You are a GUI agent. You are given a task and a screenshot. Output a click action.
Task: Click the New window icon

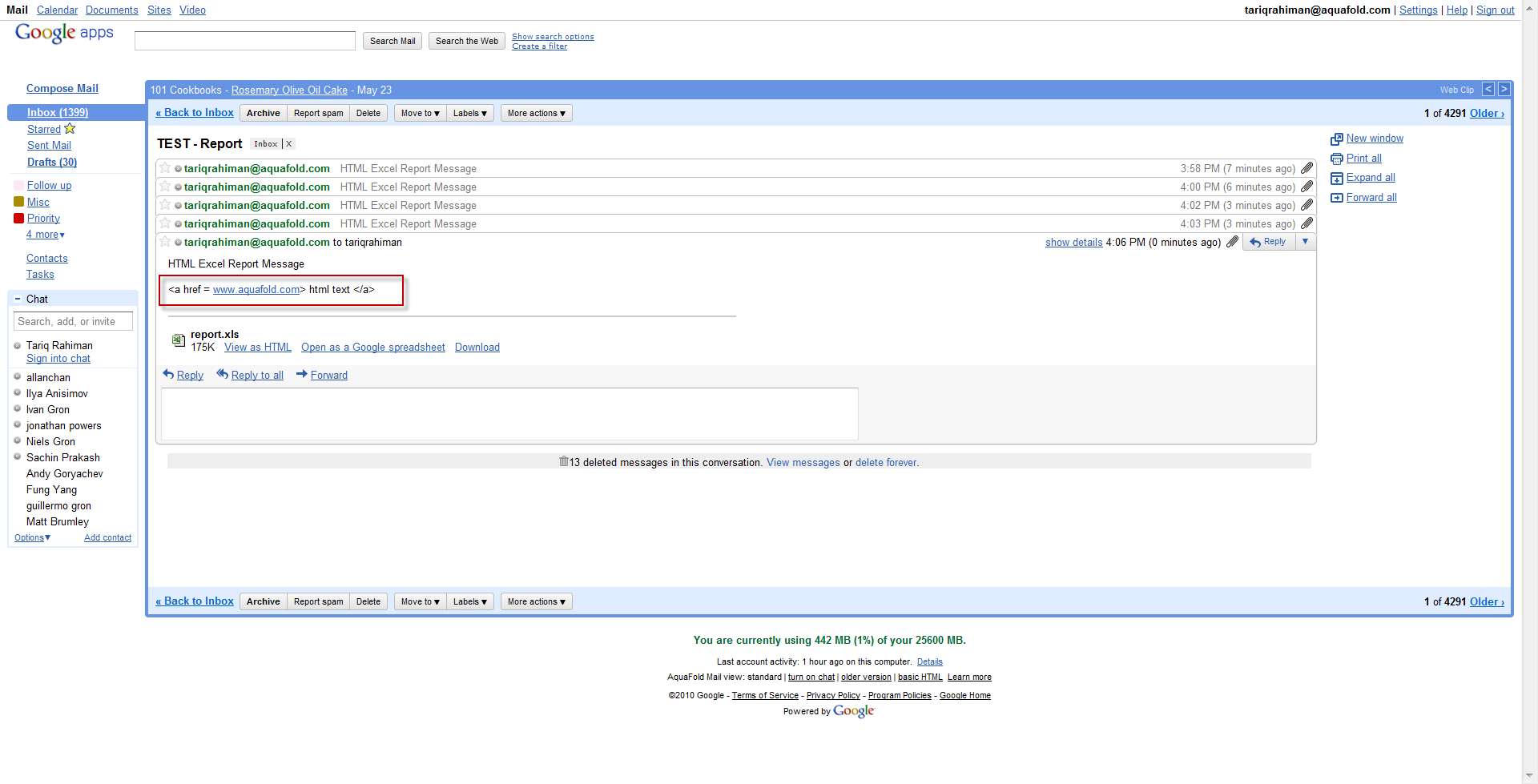pos(1336,139)
